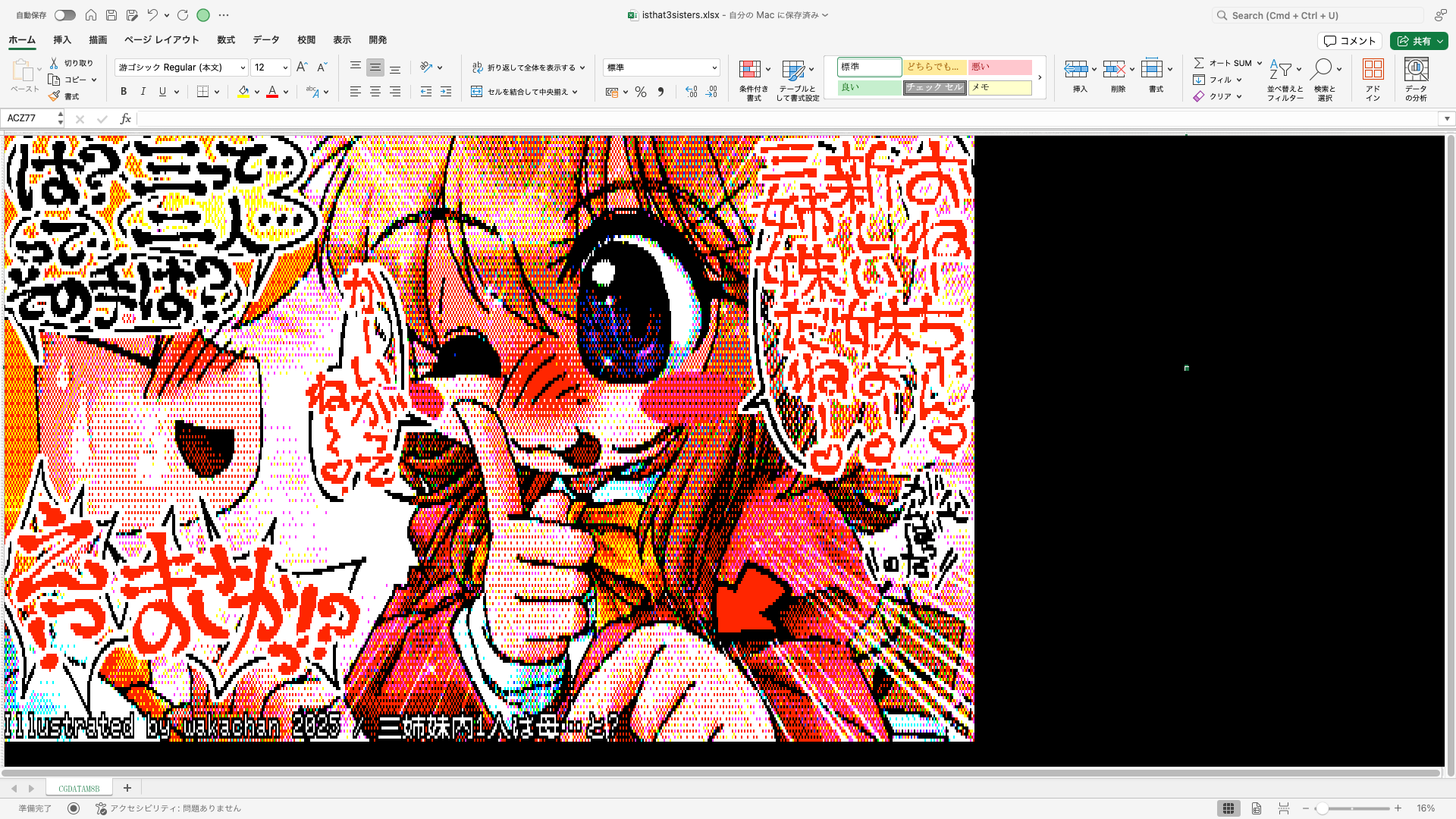Viewport: 1456px width, 819px height.
Task: Click the comma style icon
Action: (661, 92)
